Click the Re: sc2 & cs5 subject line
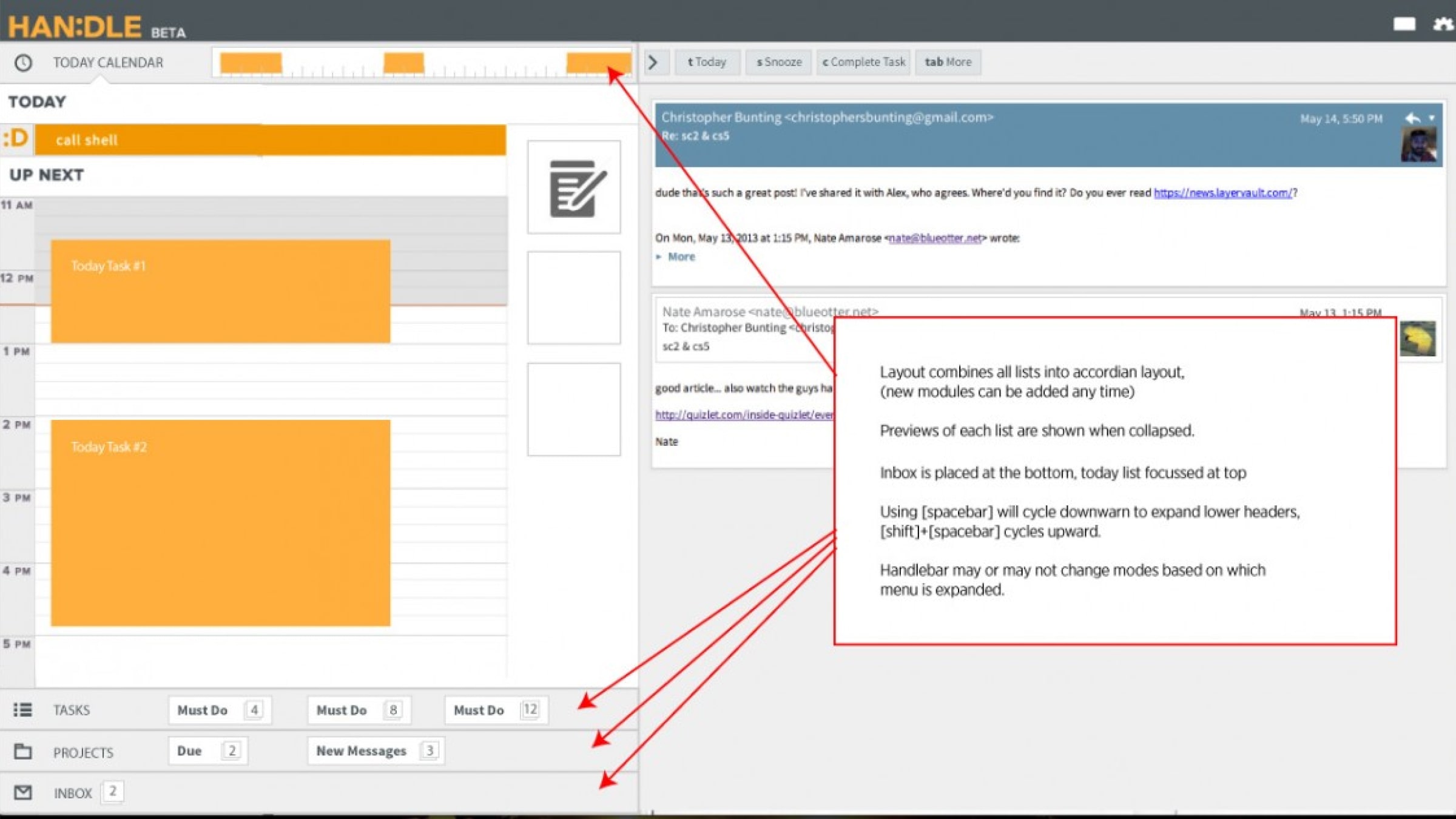The height and width of the screenshot is (819, 1456). (x=695, y=136)
